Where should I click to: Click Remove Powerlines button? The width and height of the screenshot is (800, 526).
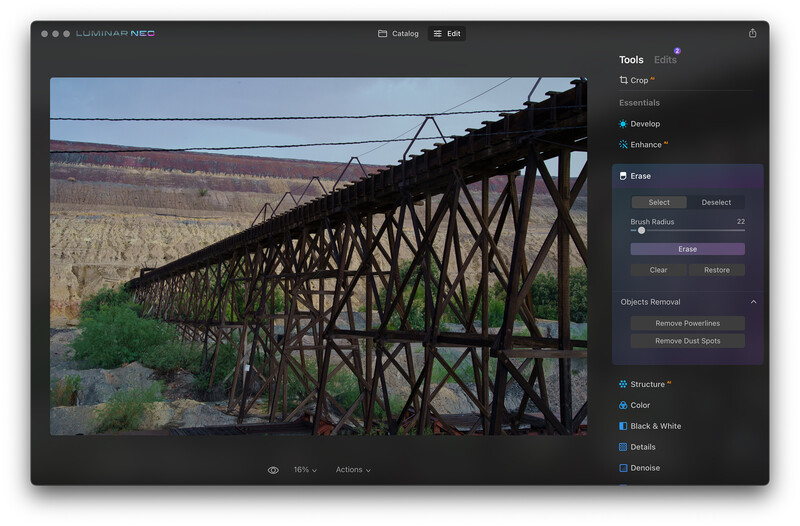click(687, 323)
